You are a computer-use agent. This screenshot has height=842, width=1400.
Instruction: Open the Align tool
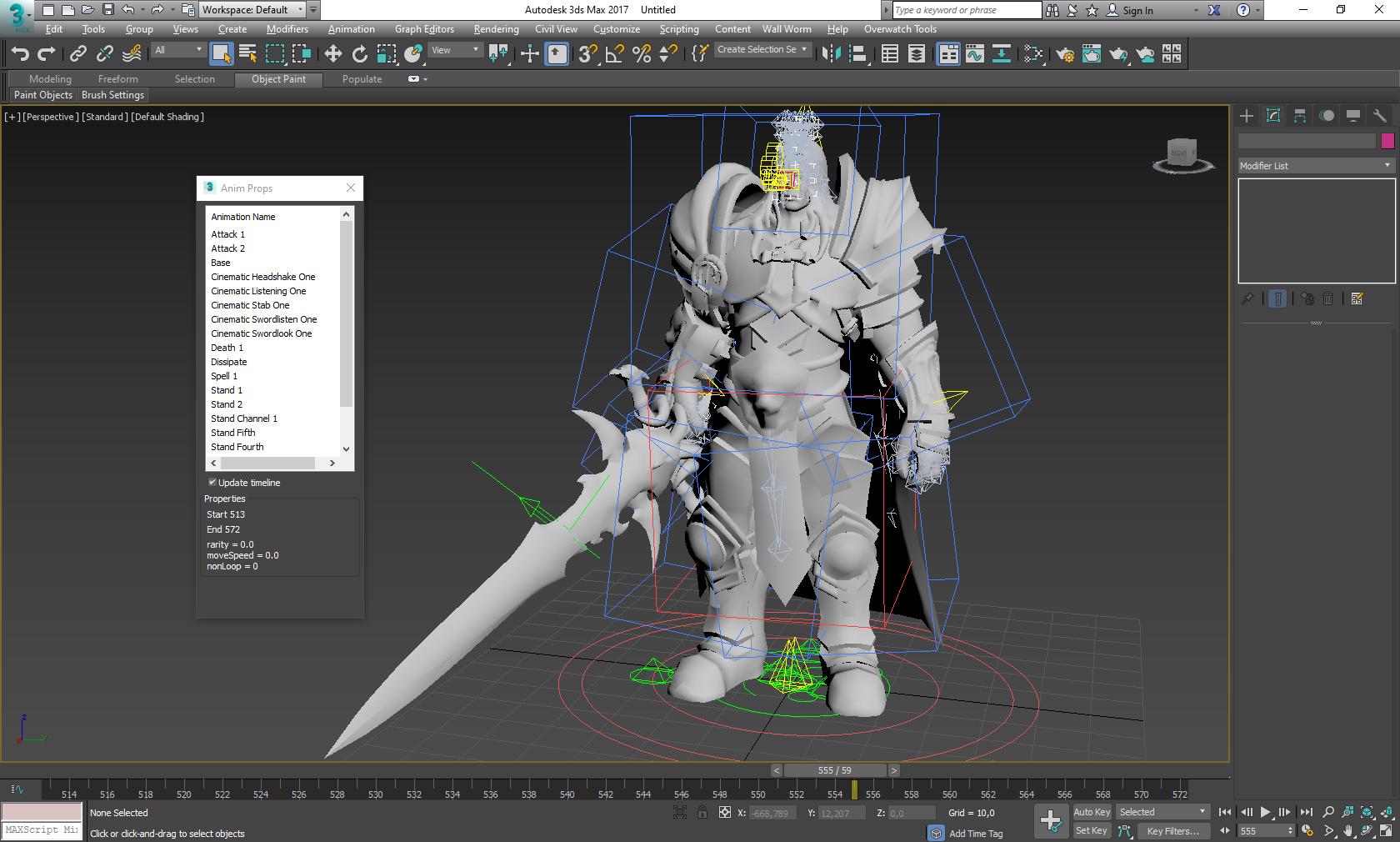click(x=858, y=54)
